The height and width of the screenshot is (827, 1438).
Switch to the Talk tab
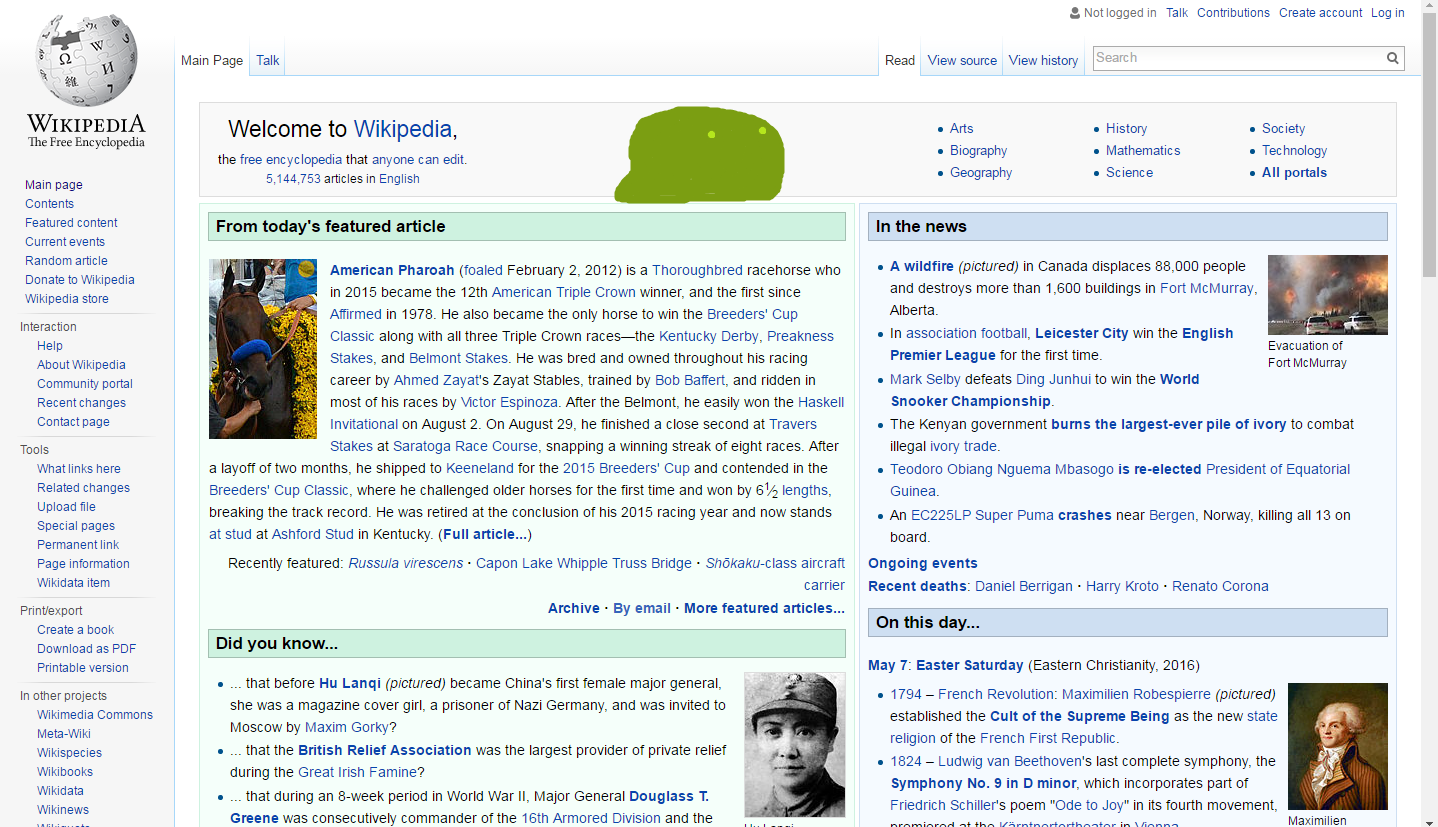[268, 60]
